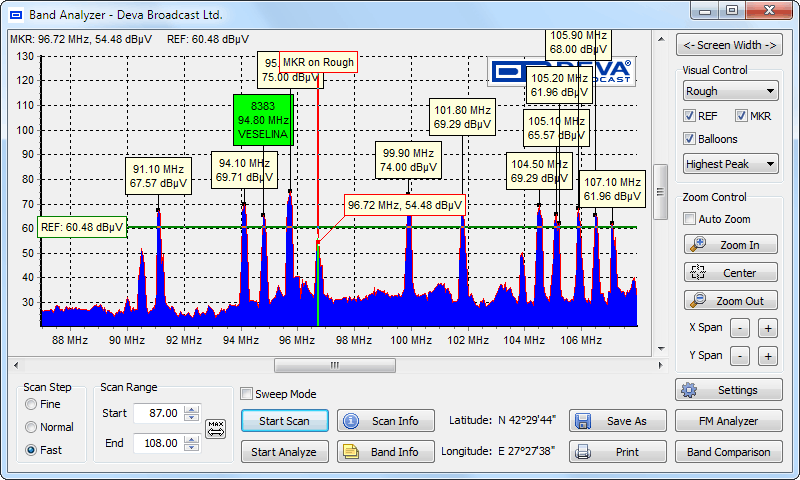Image resolution: width=800 pixels, height=480 pixels.
Task: Open the Rough visual control dropdown
Action: pyautogui.click(x=729, y=91)
